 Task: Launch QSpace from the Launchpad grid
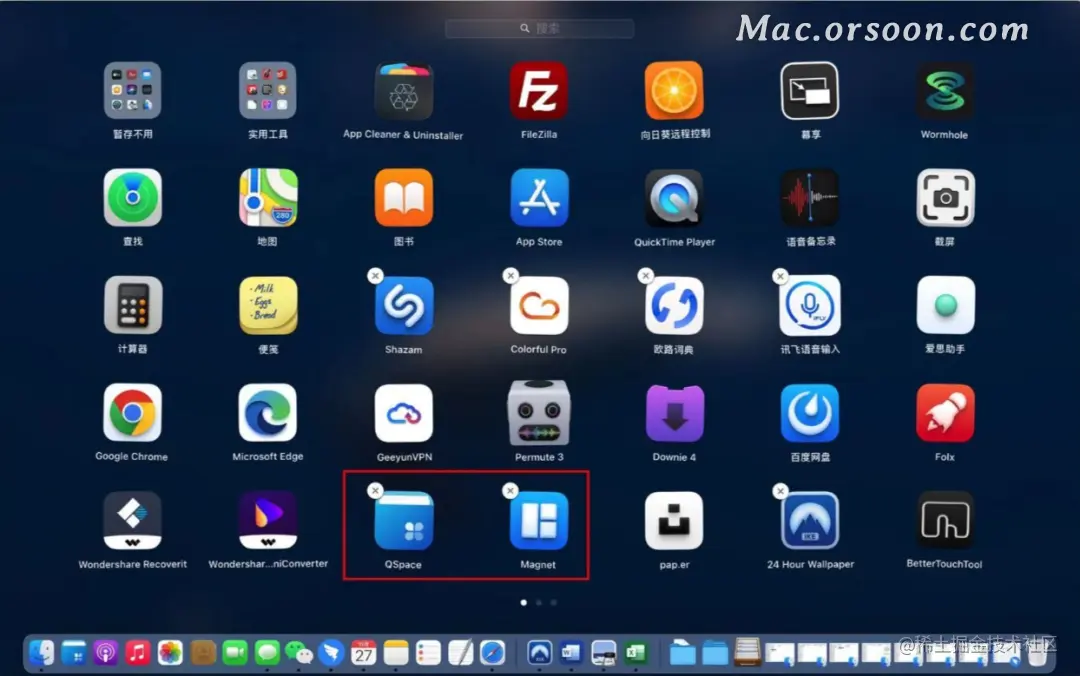tap(404, 520)
